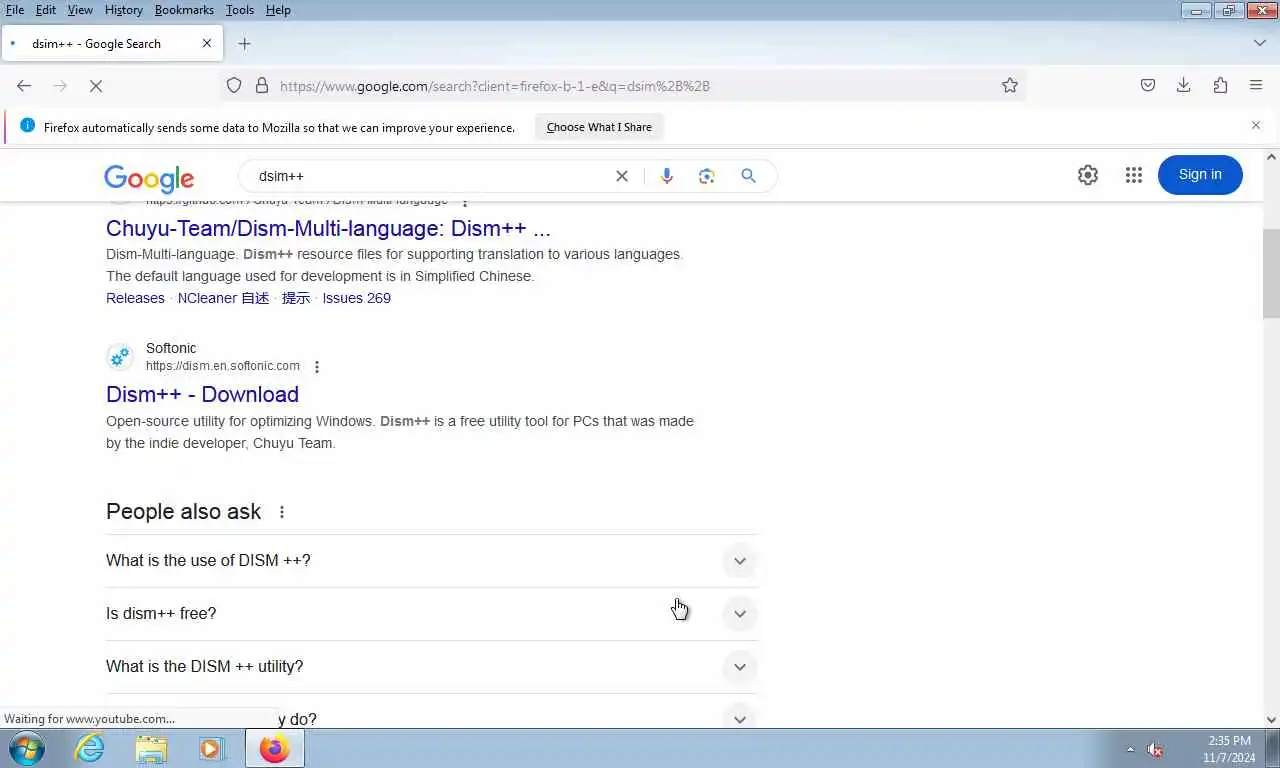Open the History menu
This screenshot has width=1280, height=768.
coord(123,10)
